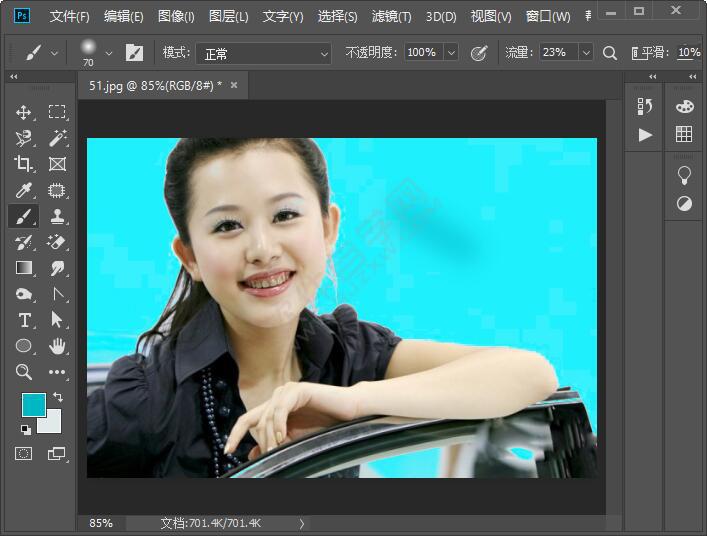Select the Rectangular Marquee tool
The width and height of the screenshot is (707, 536).
point(57,112)
